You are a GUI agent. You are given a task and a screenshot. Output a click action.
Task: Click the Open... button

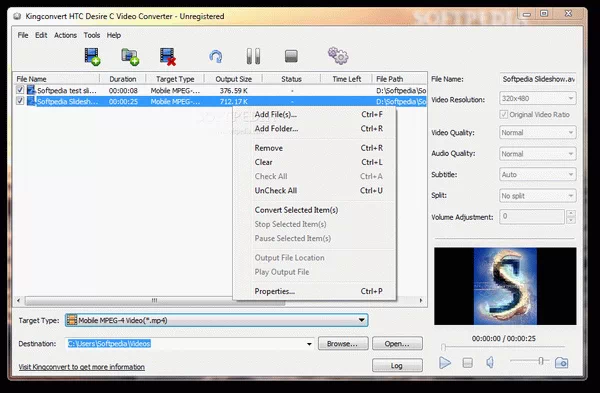(x=397, y=344)
